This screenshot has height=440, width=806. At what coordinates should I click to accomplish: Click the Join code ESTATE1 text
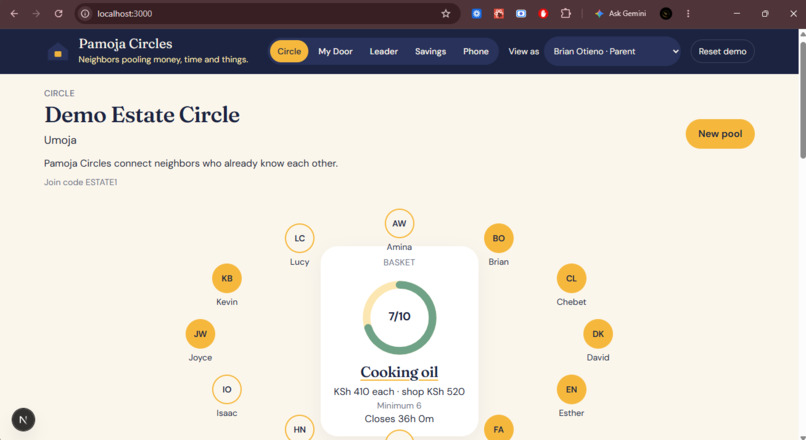(x=81, y=182)
